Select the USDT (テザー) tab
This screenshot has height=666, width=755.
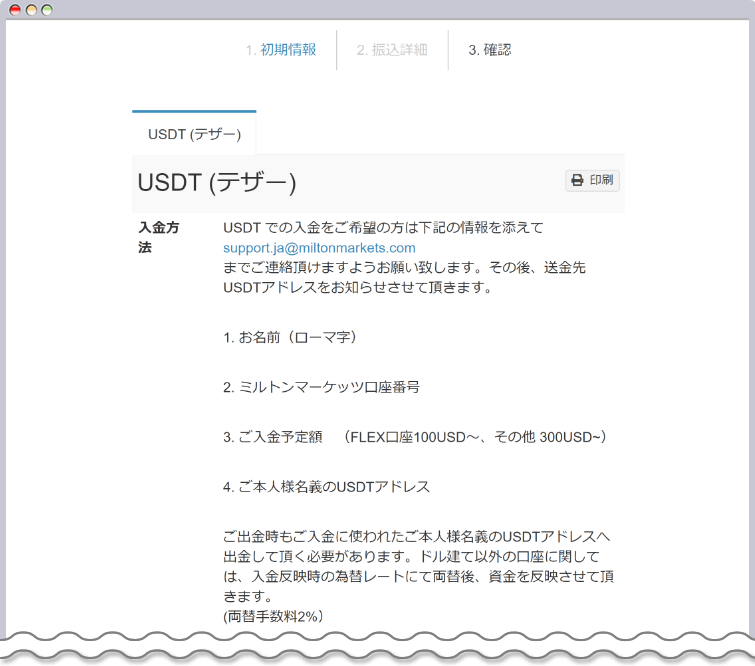click(x=194, y=133)
